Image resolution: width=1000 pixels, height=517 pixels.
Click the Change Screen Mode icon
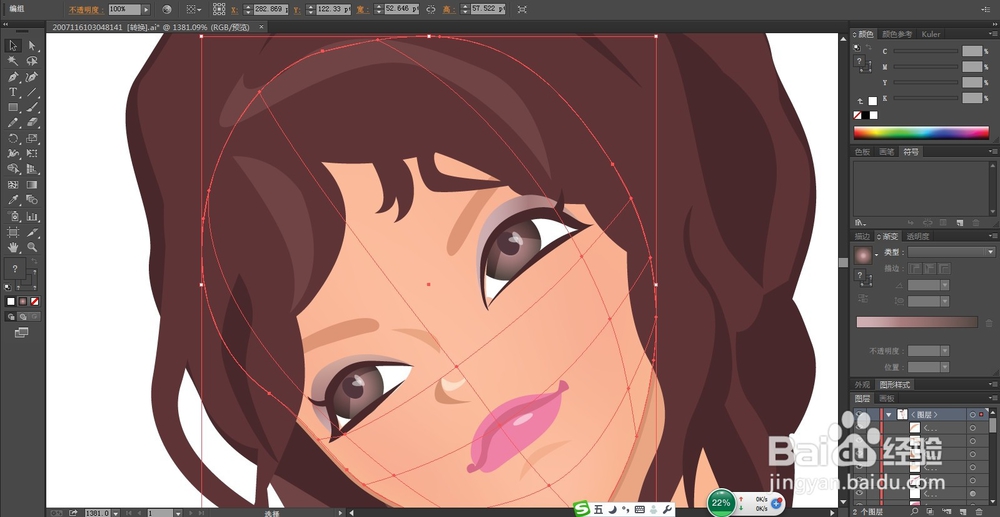[x=21, y=332]
